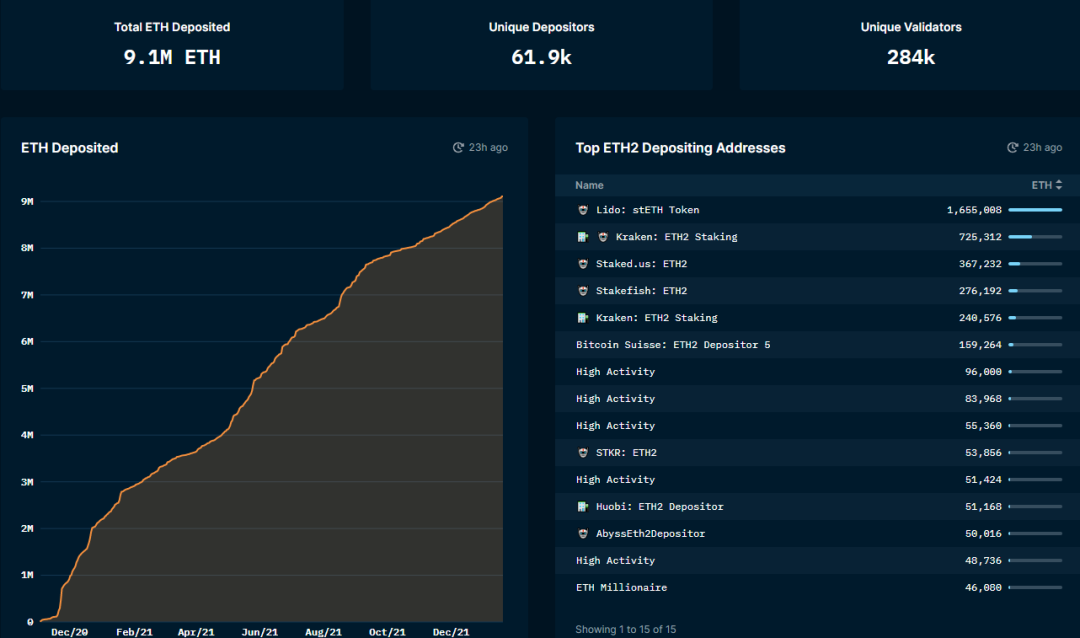Select High Activity row with 51,424 ETH
This screenshot has width=1080, height=638.
click(817, 480)
